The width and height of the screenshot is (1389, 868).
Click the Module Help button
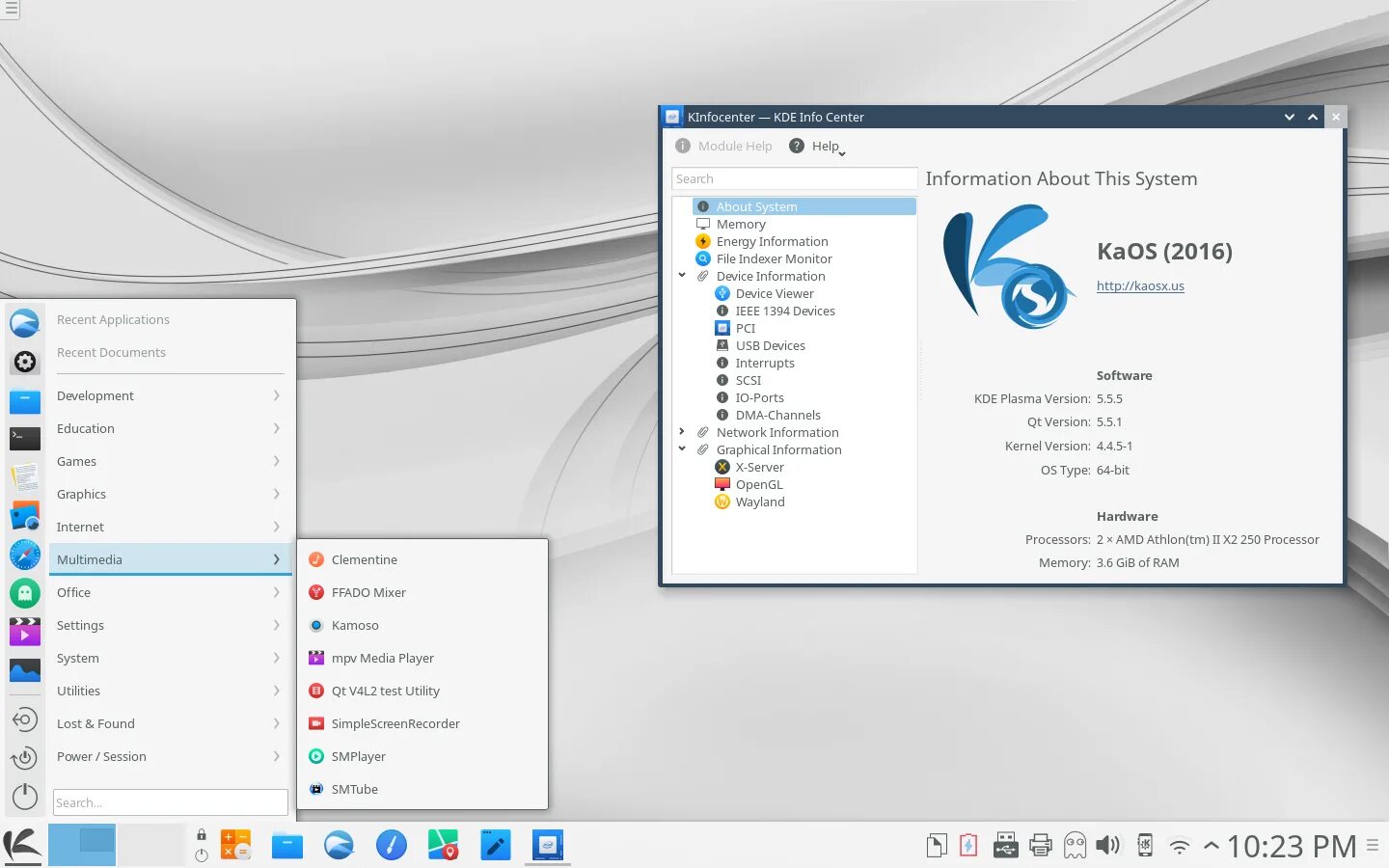coord(723,146)
